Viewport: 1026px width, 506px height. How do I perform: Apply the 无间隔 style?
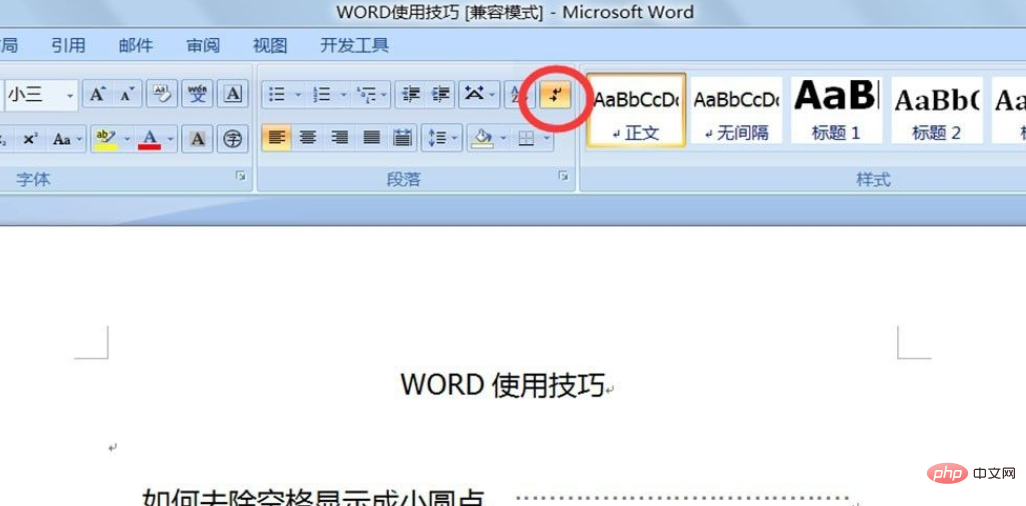click(737, 110)
